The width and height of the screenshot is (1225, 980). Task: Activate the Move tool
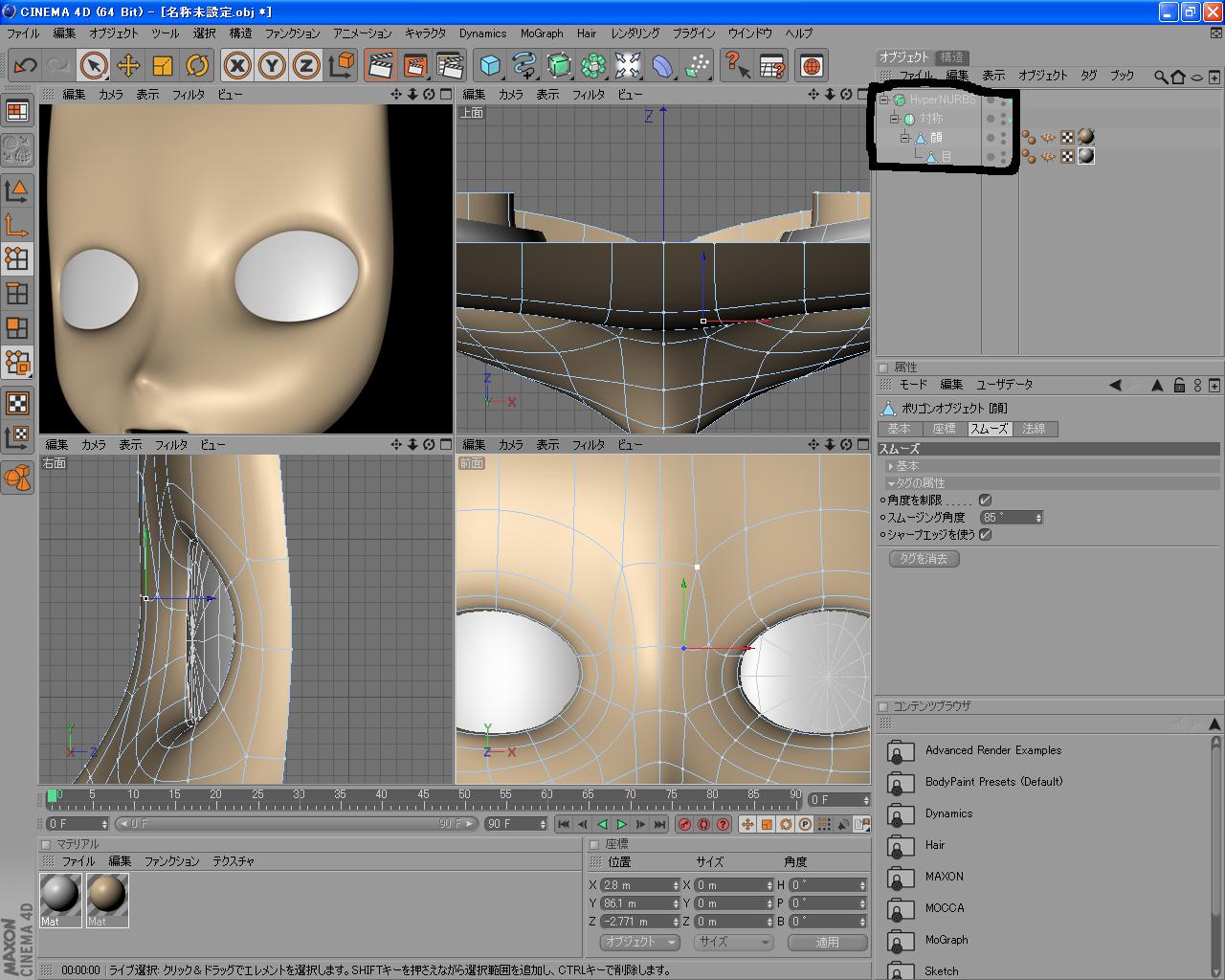point(127,65)
